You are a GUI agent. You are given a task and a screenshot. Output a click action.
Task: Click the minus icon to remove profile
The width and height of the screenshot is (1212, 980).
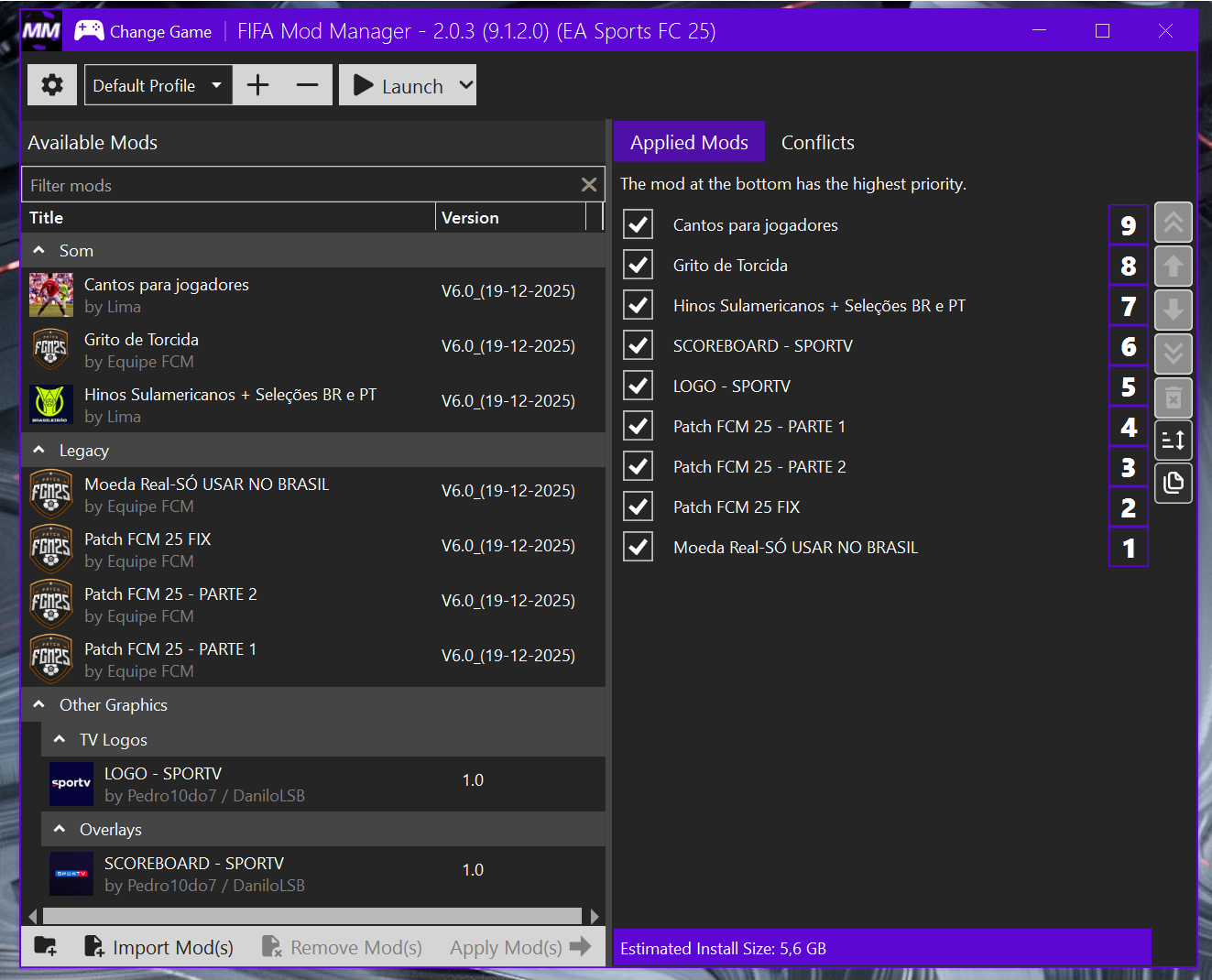tap(307, 85)
